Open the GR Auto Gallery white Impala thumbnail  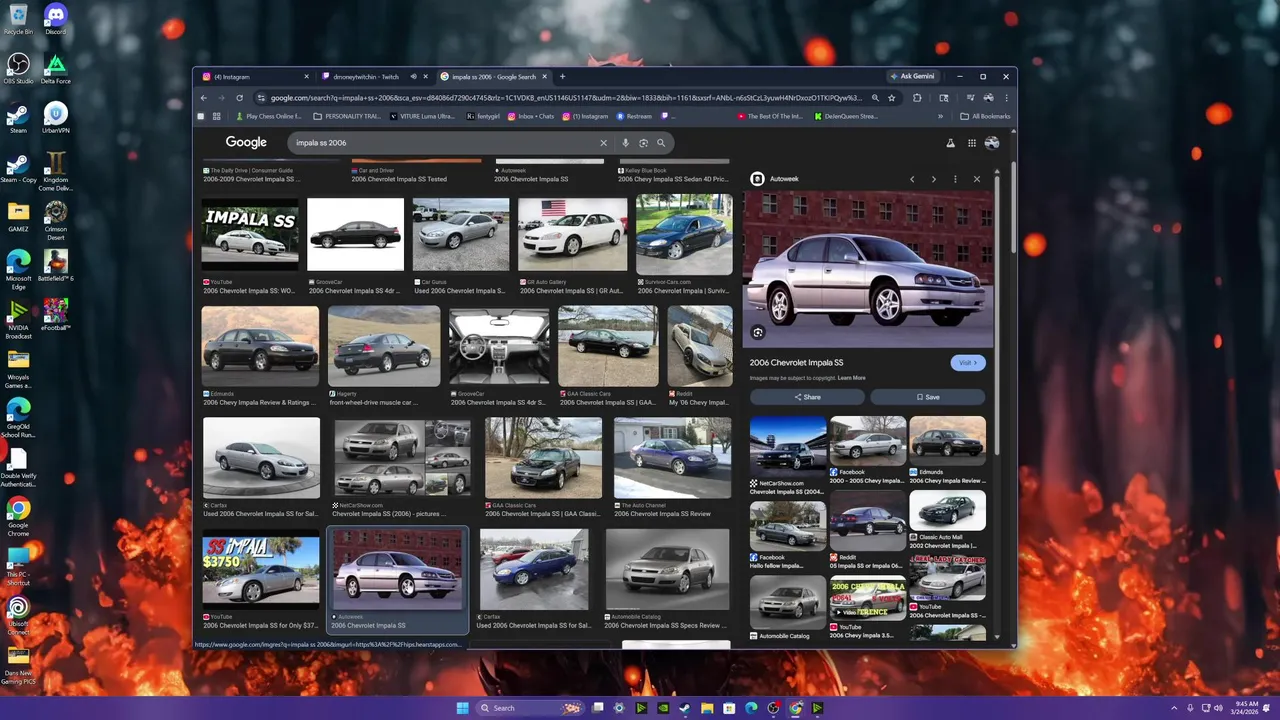pyautogui.click(x=572, y=235)
